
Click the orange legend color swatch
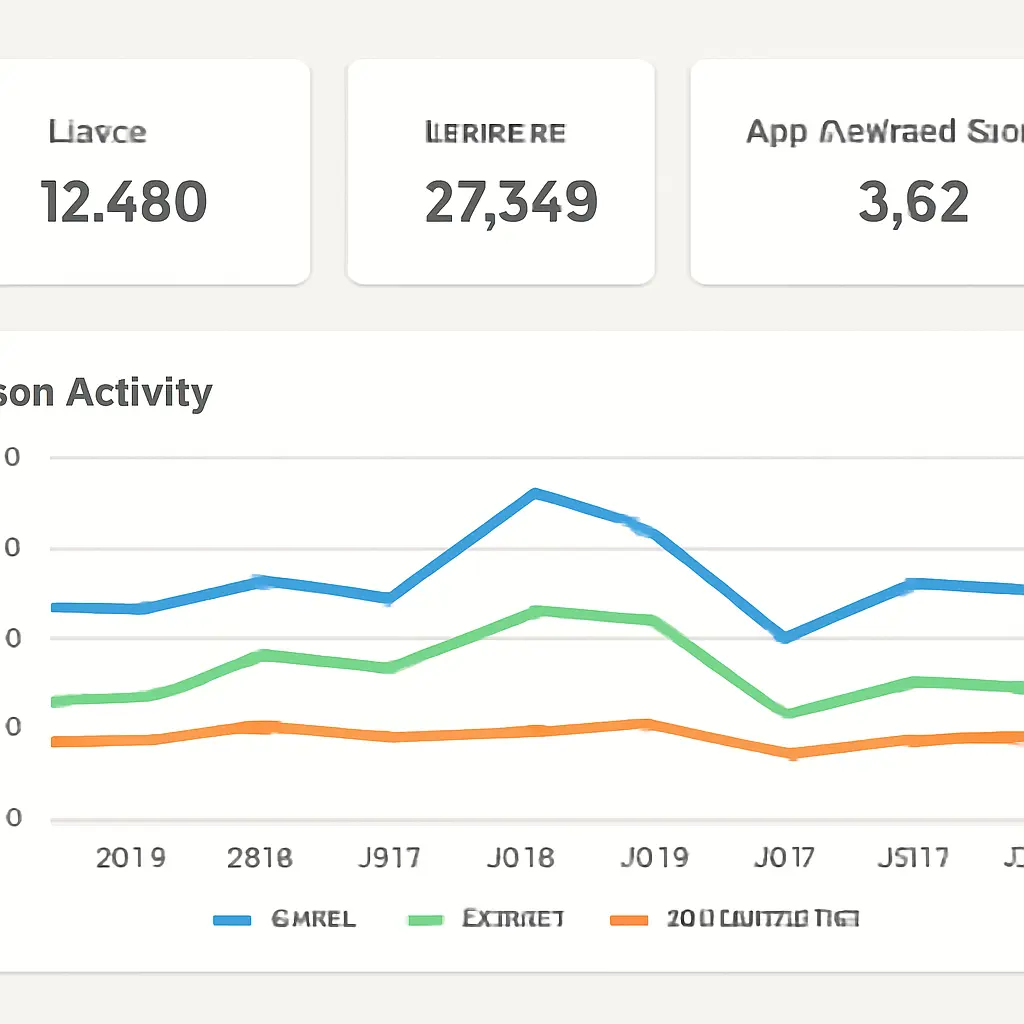point(629,919)
